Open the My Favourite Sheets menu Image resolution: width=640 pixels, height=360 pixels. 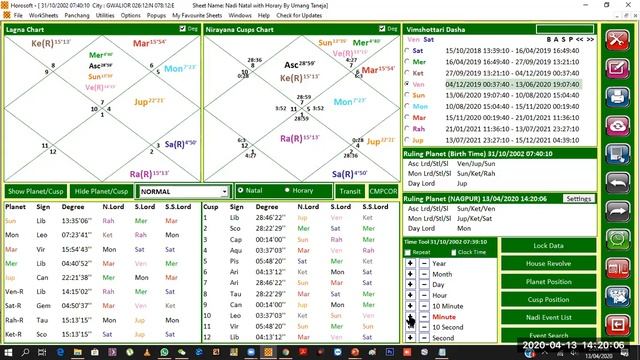(x=197, y=15)
